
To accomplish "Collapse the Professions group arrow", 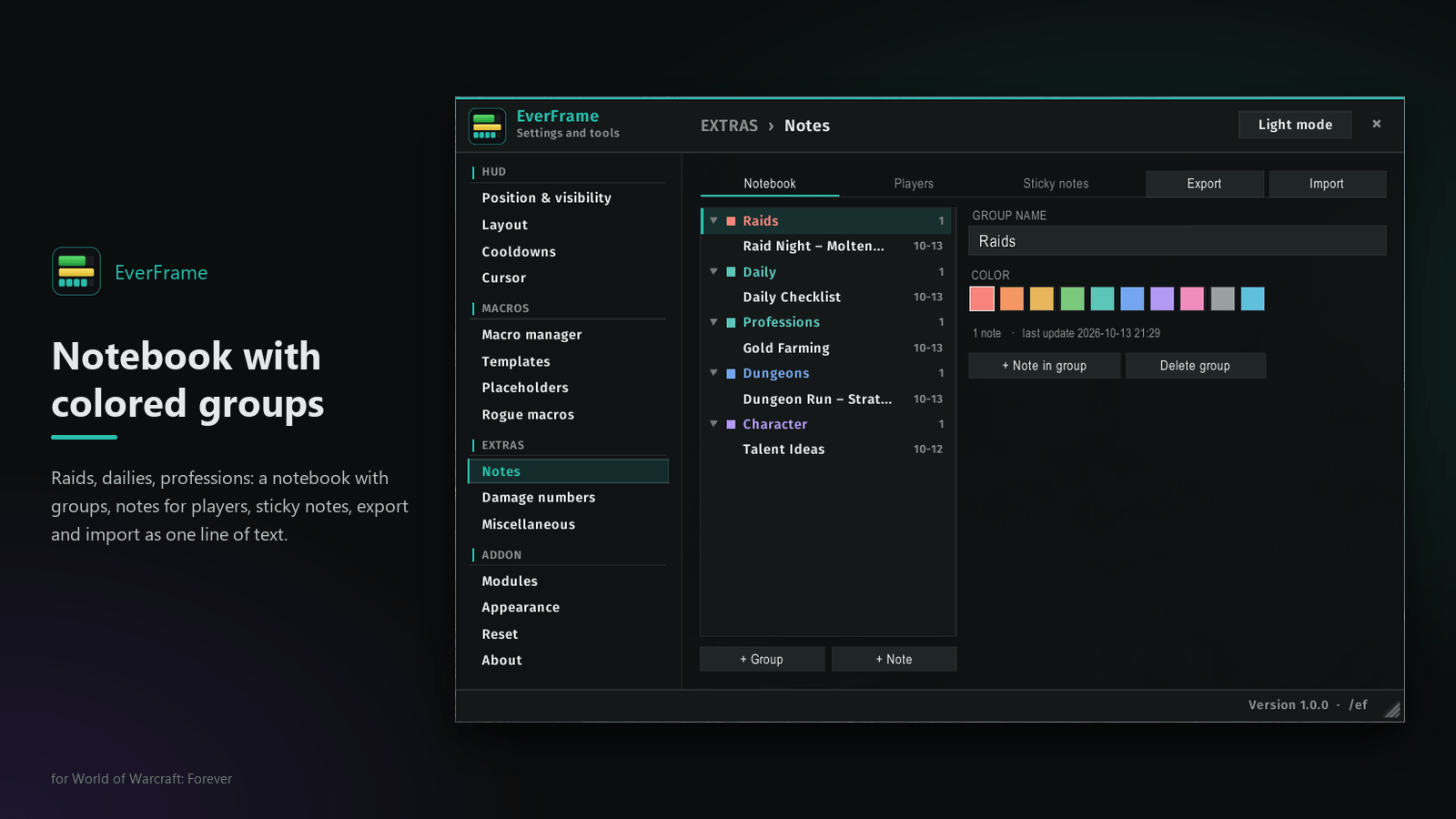I will [x=713, y=322].
